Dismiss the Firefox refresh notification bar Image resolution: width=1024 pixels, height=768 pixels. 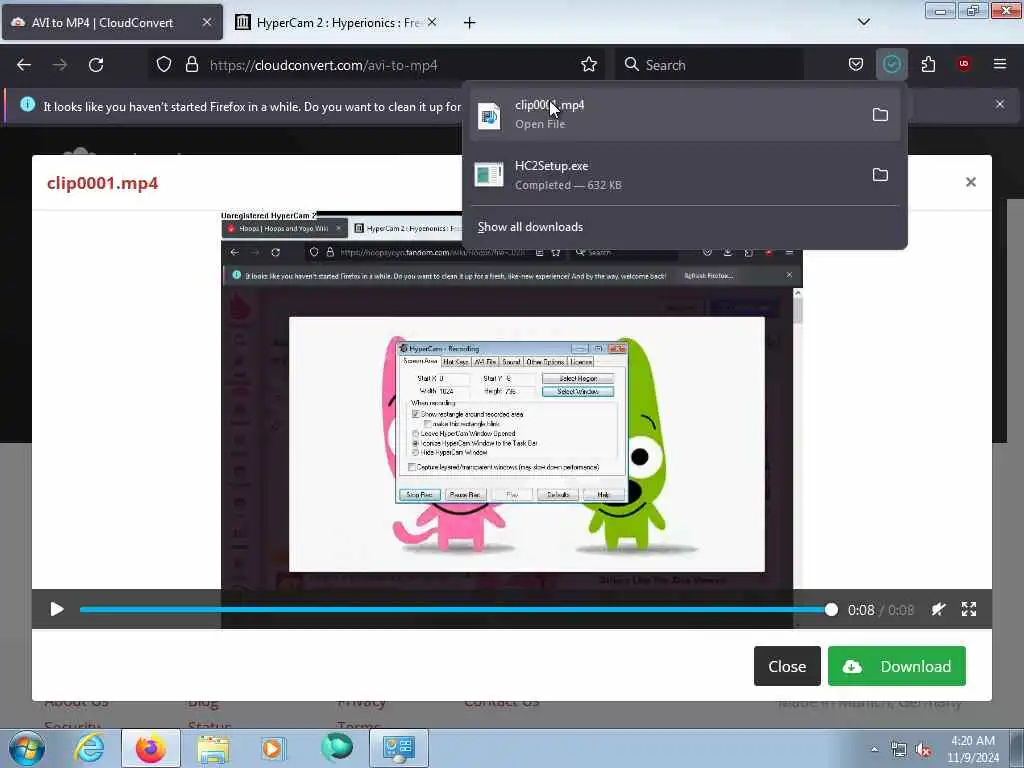1000,104
